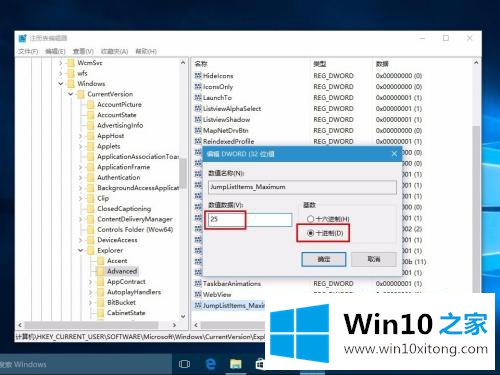The image size is (500, 375).
Task: Open the File (F) menu
Action: tap(28, 51)
